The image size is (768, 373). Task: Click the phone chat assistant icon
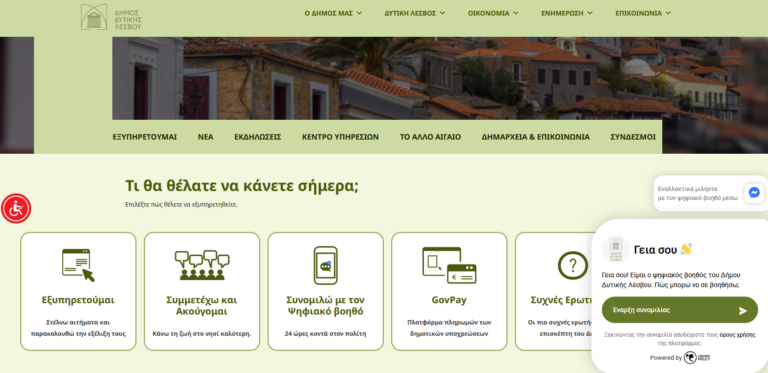(x=325, y=265)
